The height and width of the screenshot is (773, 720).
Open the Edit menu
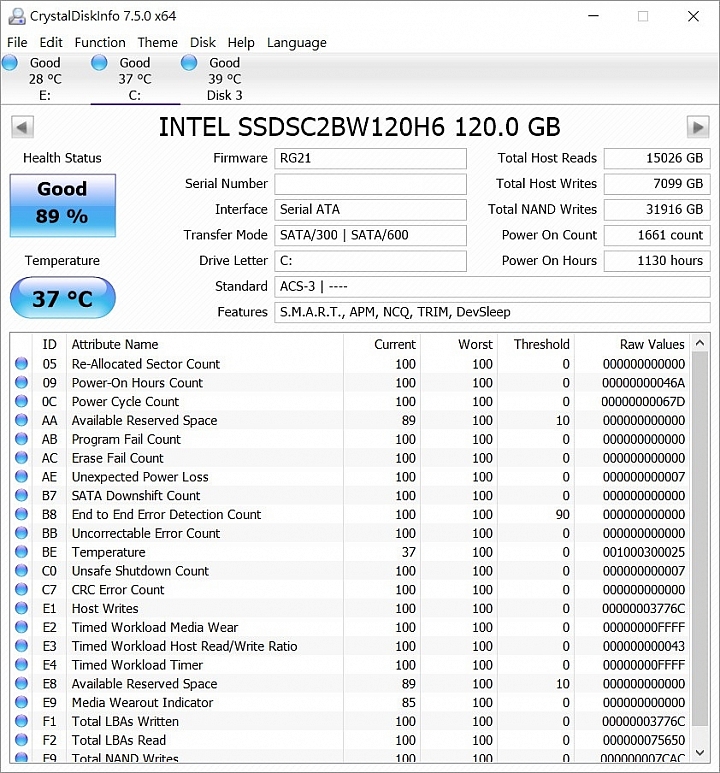51,42
